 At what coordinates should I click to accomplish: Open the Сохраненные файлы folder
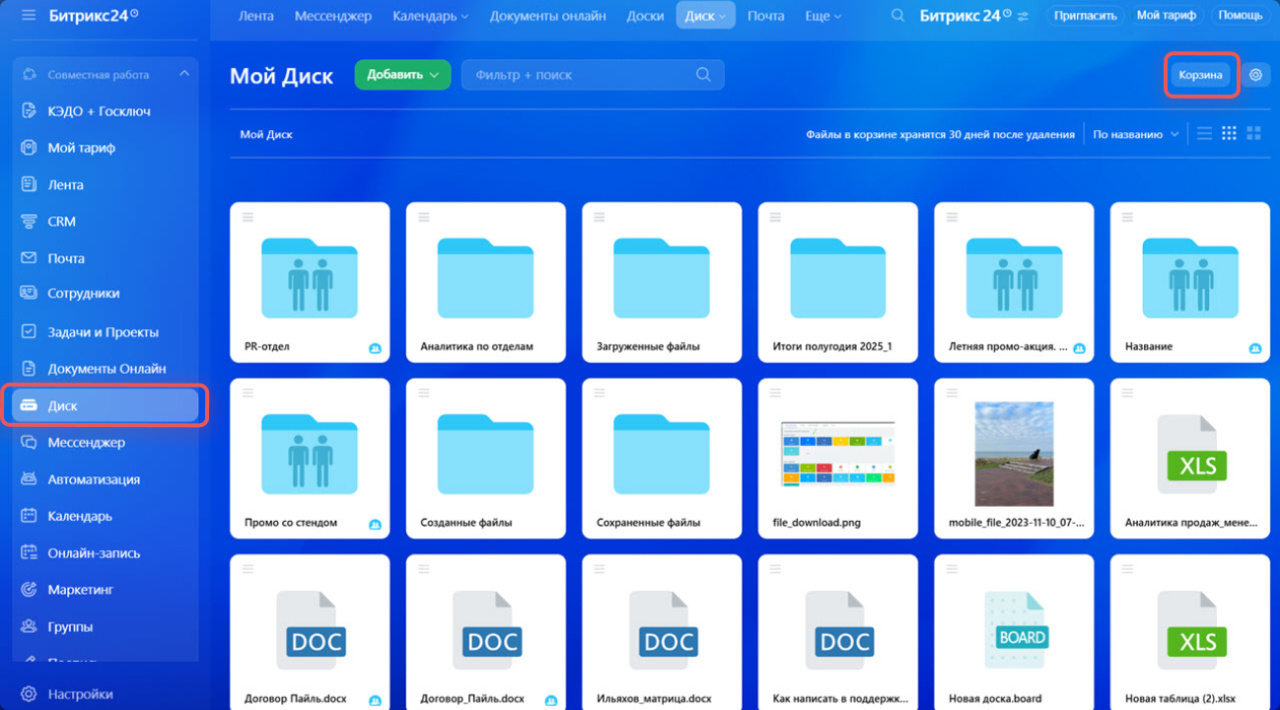point(662,458)
